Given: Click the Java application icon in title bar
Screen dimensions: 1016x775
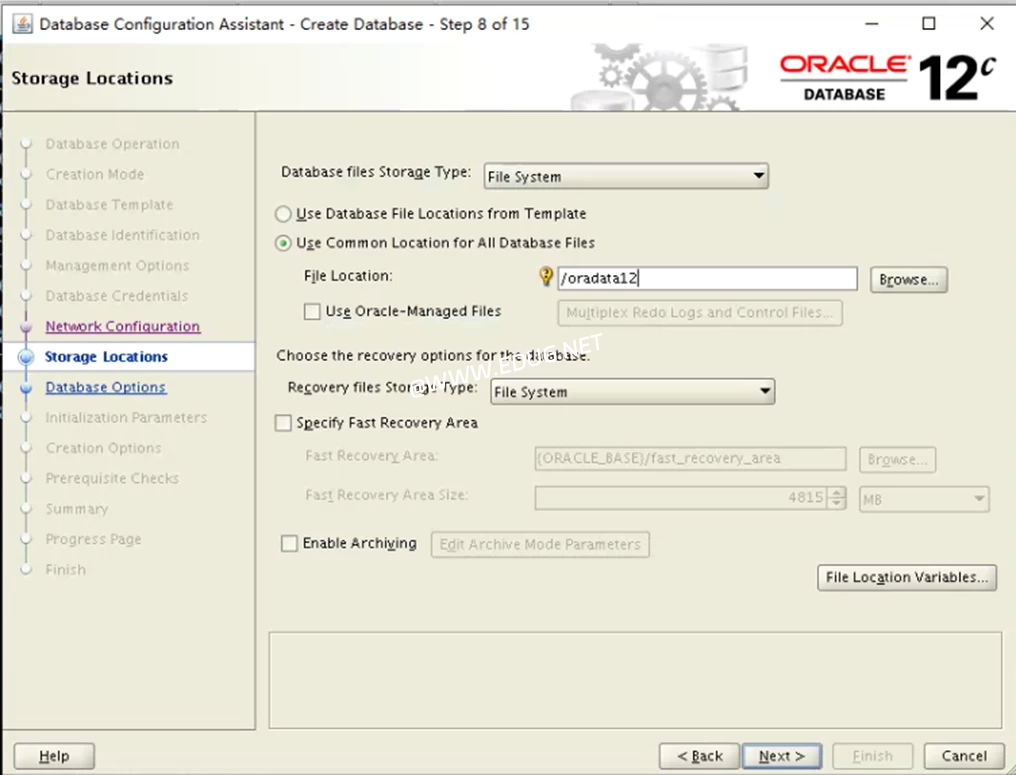Looking at the screenshot, I should click(x=22, y=24).
